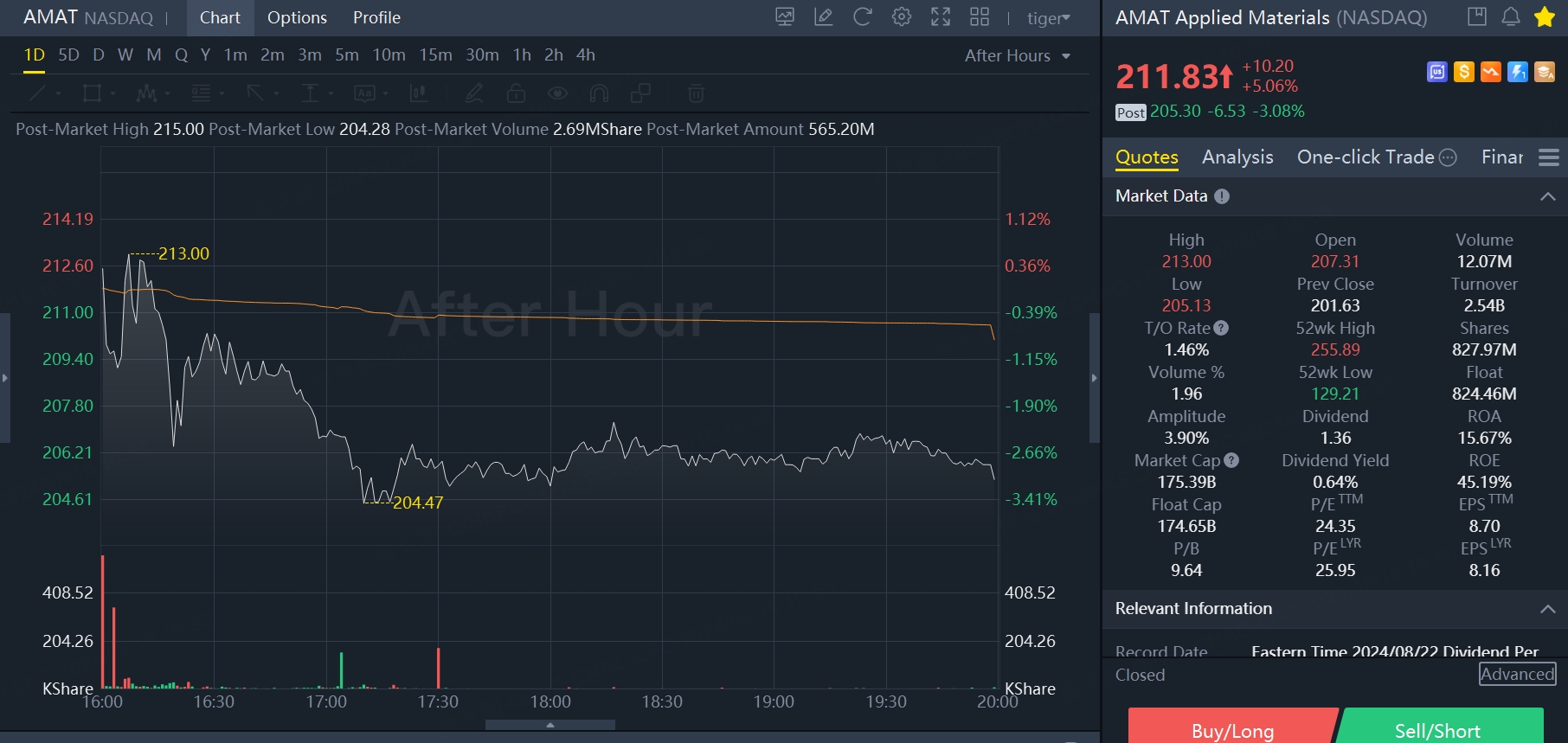Click Market Cap help question mark

click(x=1231, y=460)
